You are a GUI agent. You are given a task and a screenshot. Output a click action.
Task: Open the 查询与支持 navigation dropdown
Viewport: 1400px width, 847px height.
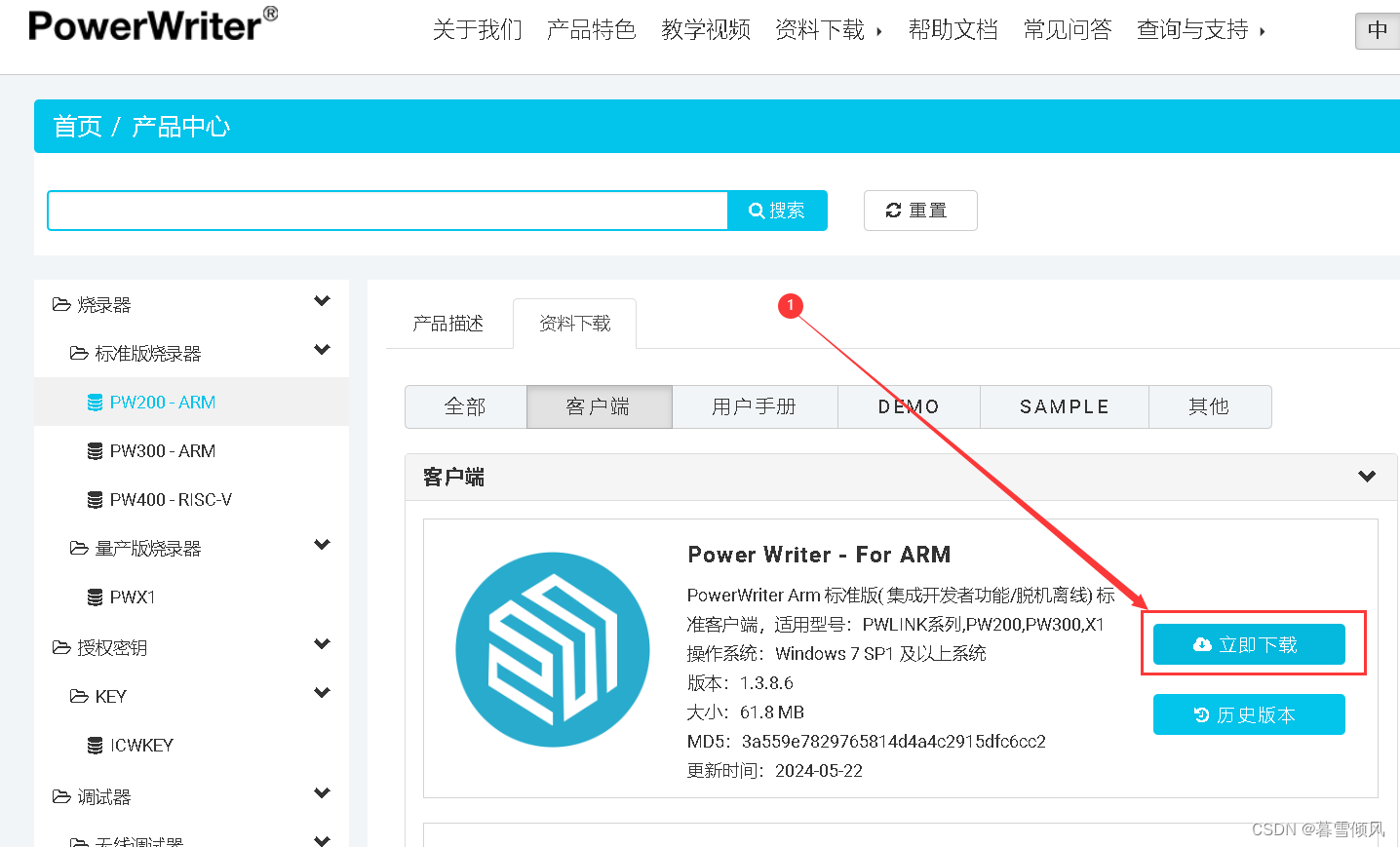[1201, 30]
